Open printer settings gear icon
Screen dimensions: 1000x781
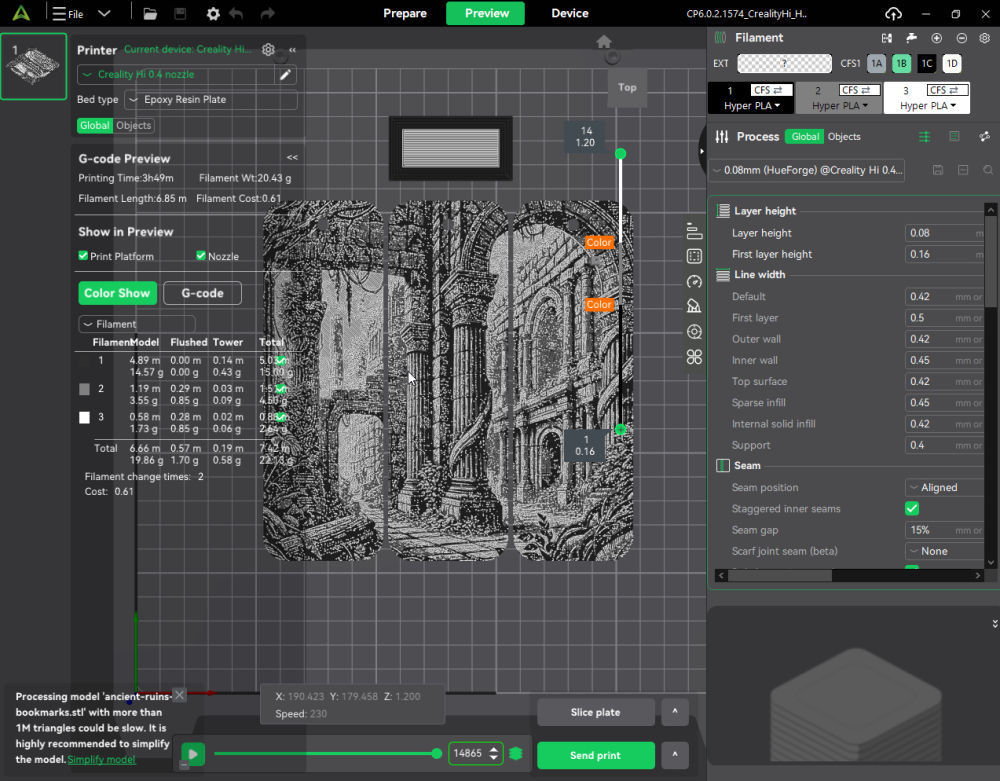268,50
